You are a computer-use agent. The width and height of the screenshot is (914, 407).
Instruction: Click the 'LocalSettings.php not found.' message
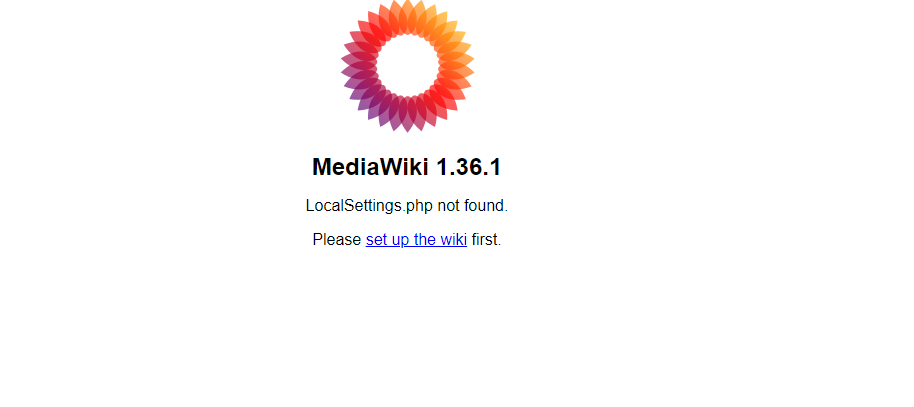coord(407,206)
